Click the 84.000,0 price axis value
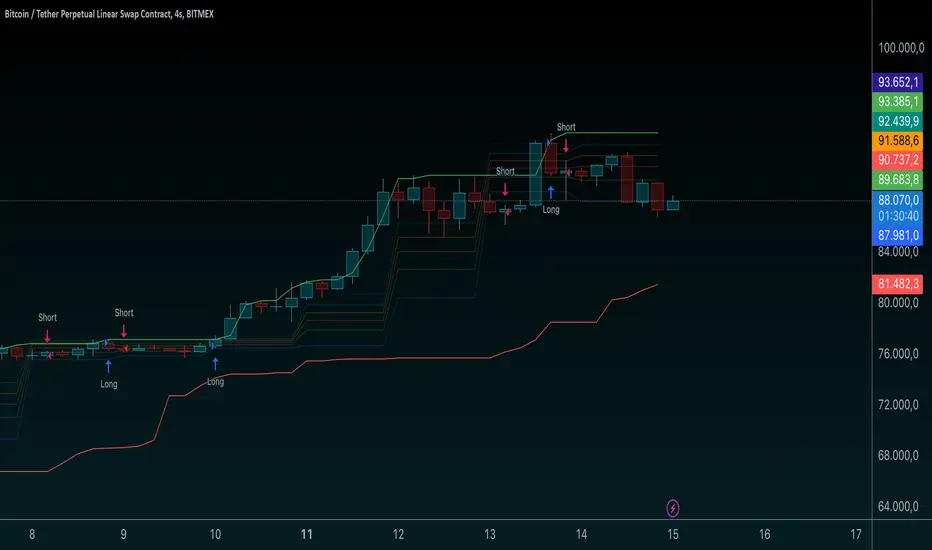 point(898,252)
